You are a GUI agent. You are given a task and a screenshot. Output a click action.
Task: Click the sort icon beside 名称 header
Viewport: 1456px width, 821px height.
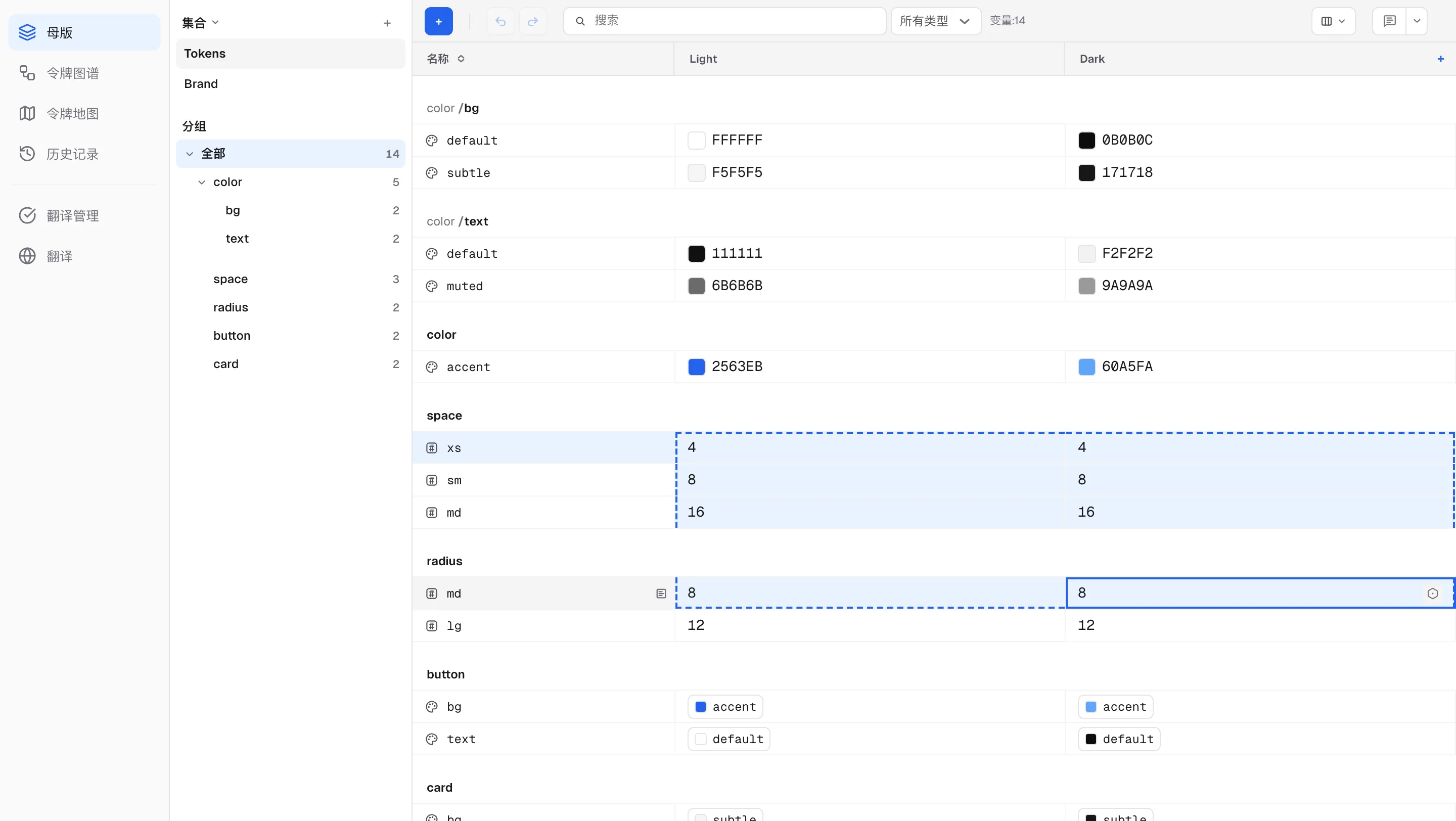(x=461, y=59)
